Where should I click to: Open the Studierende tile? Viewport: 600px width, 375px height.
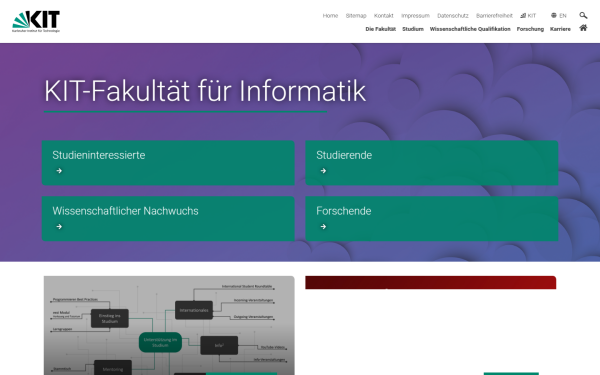coord(432,163)
